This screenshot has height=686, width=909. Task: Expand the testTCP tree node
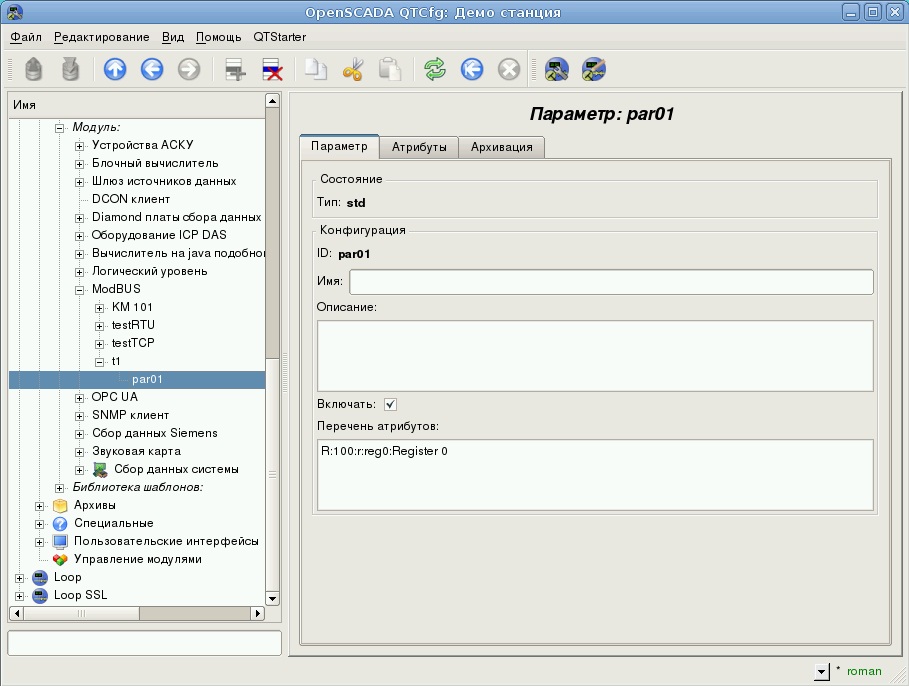tap(100, 343)
